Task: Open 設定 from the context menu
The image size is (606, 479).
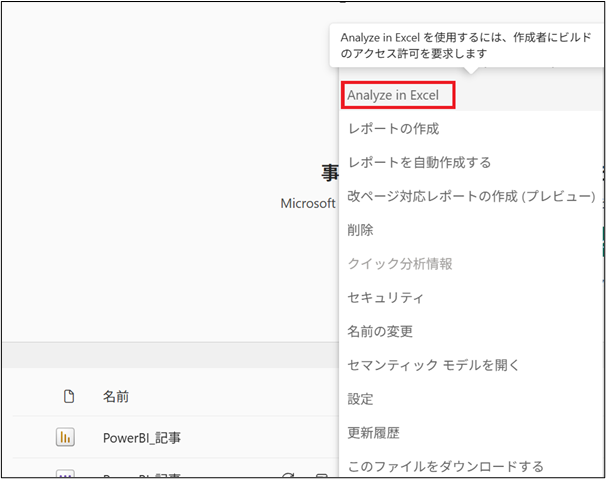Action: coord(360,399)
